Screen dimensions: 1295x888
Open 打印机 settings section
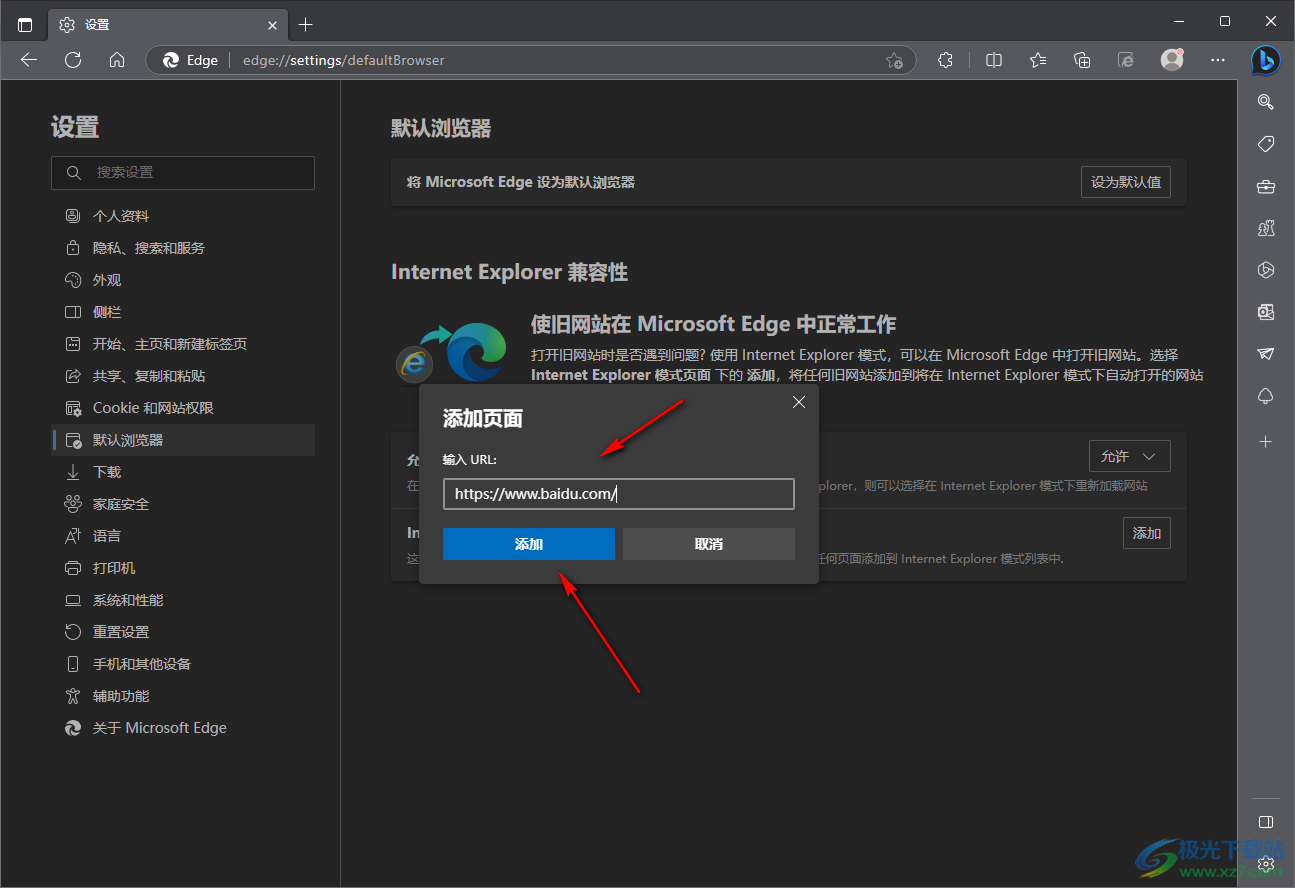click(183, 568)
